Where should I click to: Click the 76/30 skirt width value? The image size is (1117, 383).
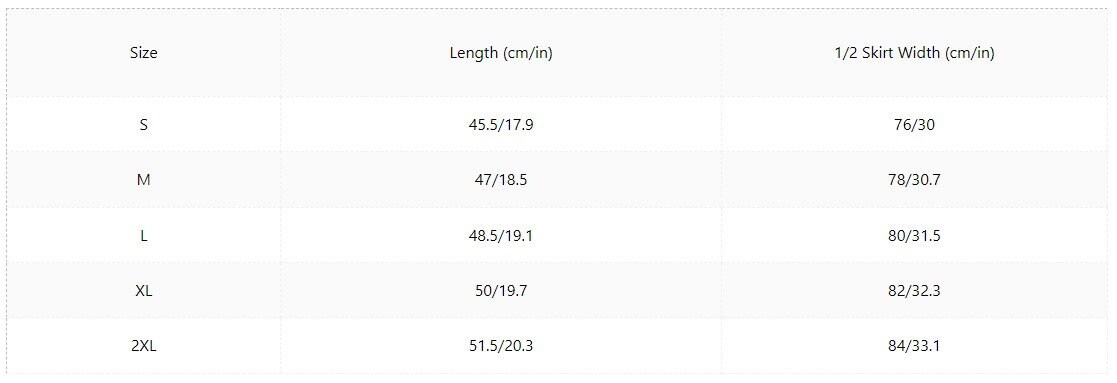(x=914, y=125)
